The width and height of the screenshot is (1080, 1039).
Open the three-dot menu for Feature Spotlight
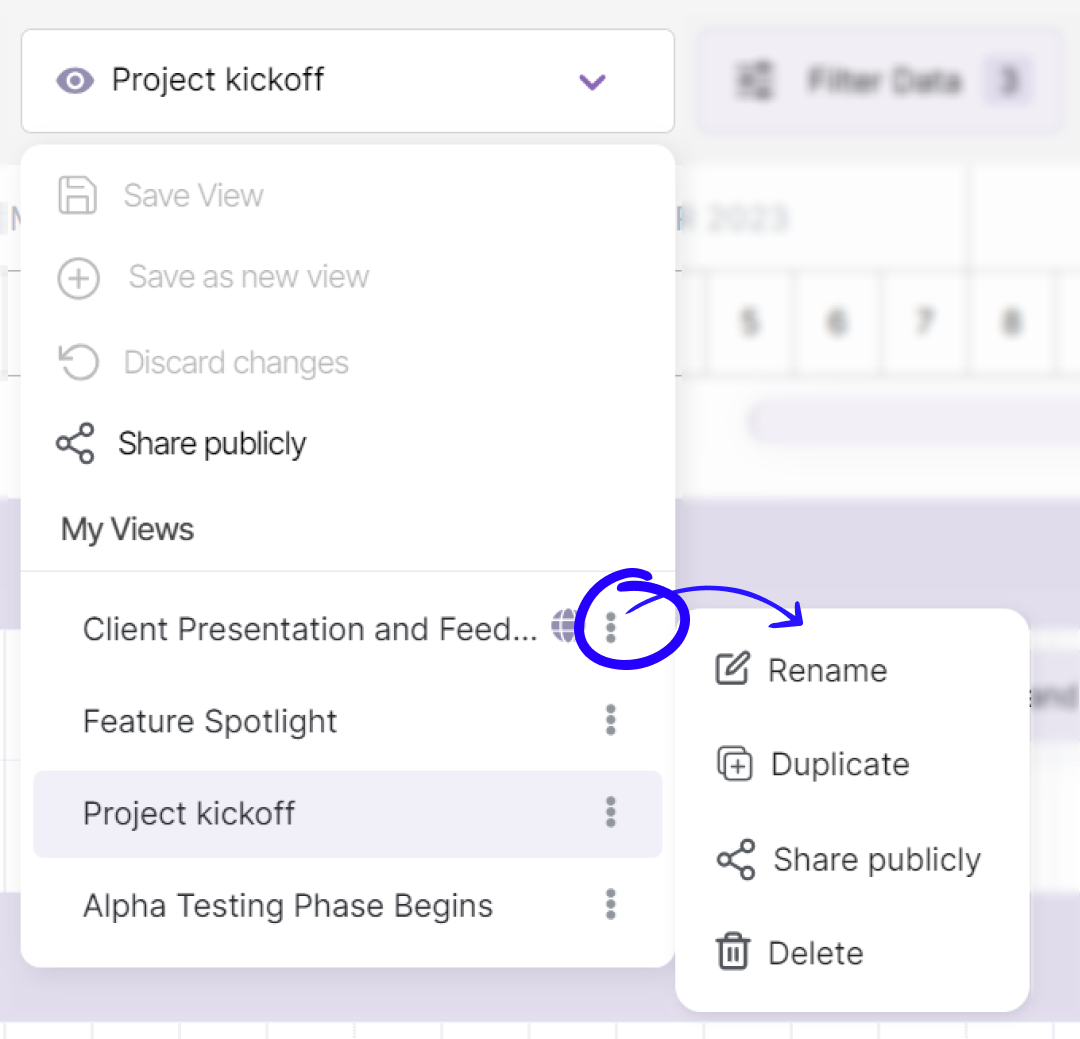tap(610, 720)
